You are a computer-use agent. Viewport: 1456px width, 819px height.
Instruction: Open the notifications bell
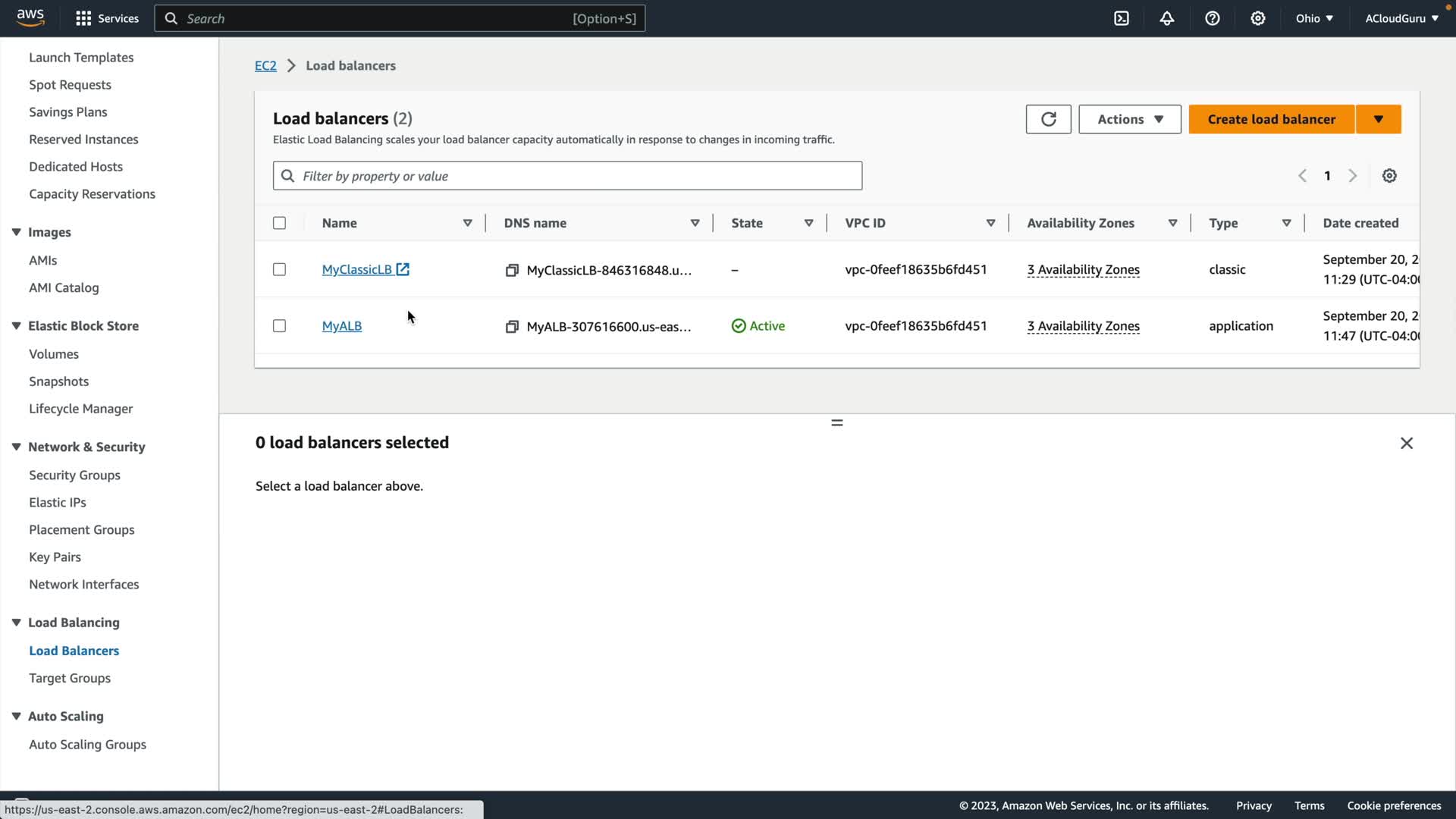(x=1166, y=18)
